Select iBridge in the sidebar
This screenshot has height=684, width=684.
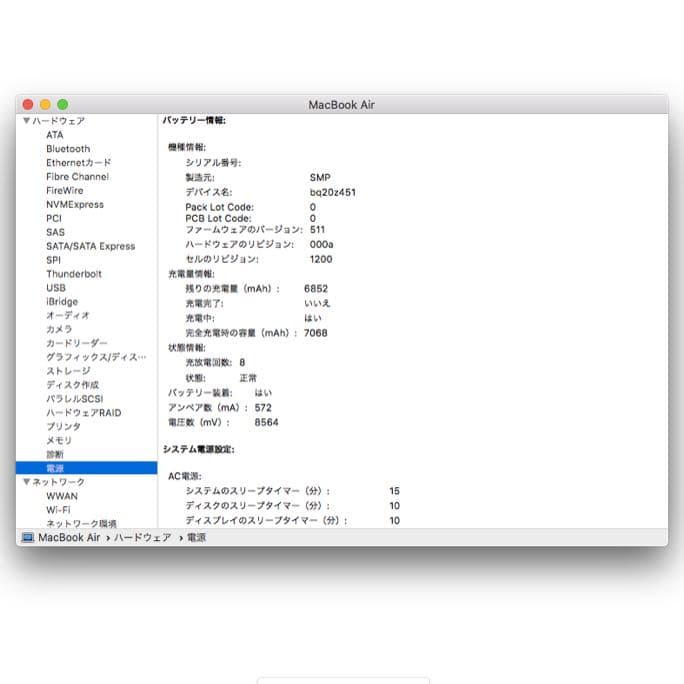(x=62, y=302)
